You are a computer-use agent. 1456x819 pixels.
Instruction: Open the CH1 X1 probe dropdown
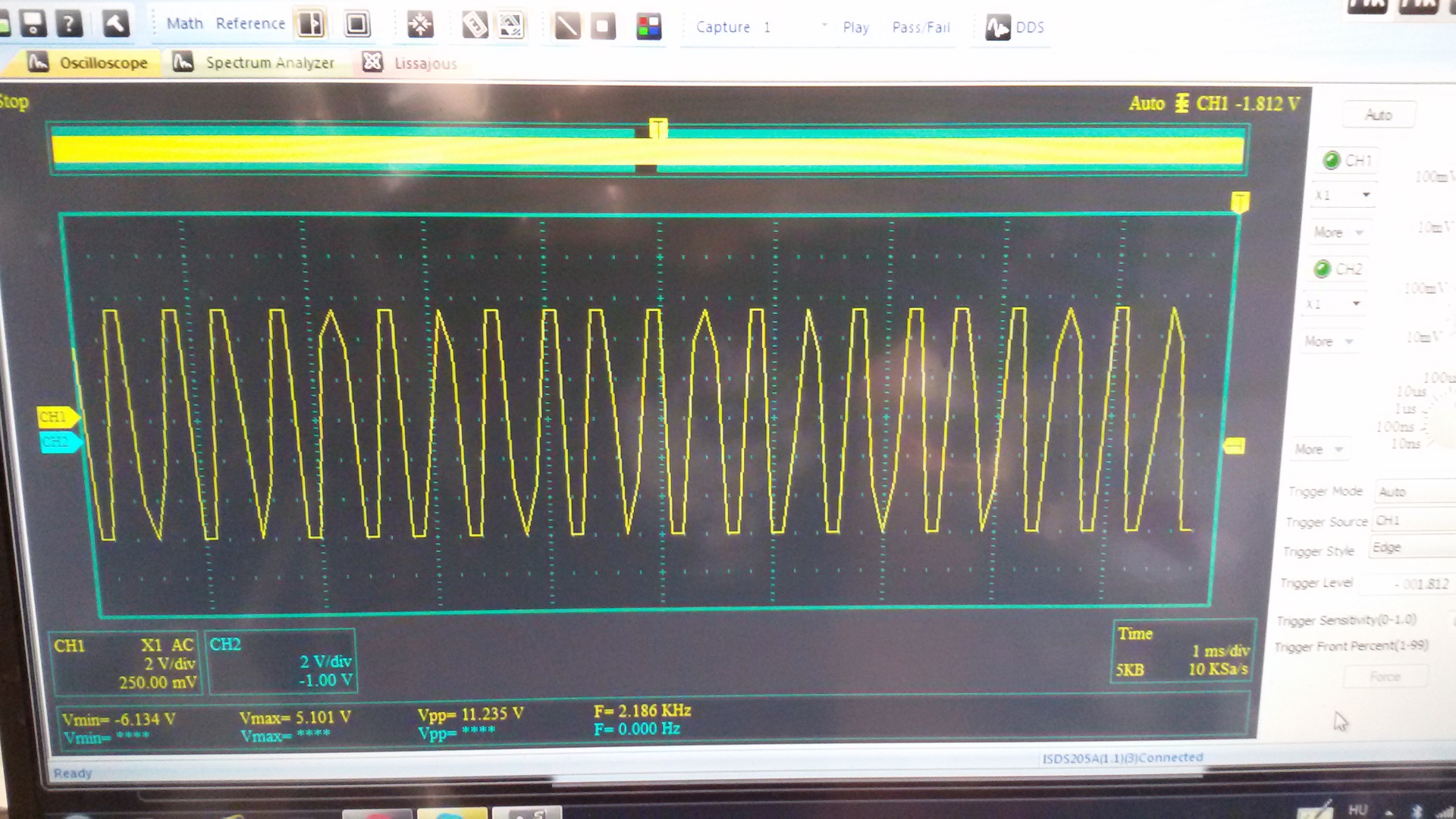pyautogui.click(x=1342, y=196)
